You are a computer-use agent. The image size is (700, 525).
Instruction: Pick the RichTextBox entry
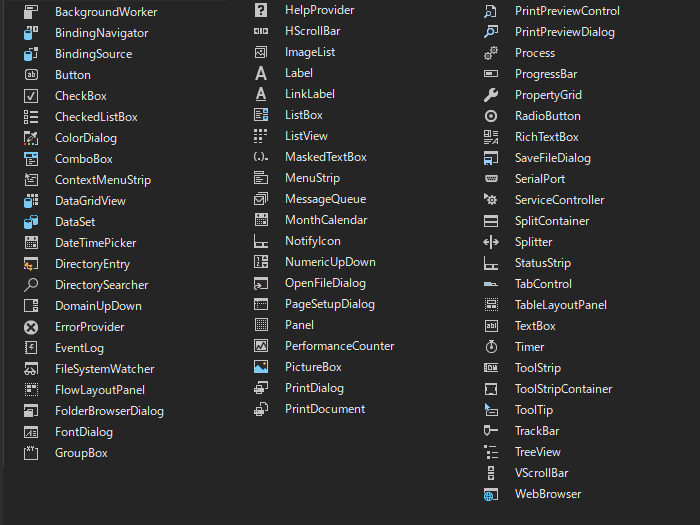(x=547, y=137)
